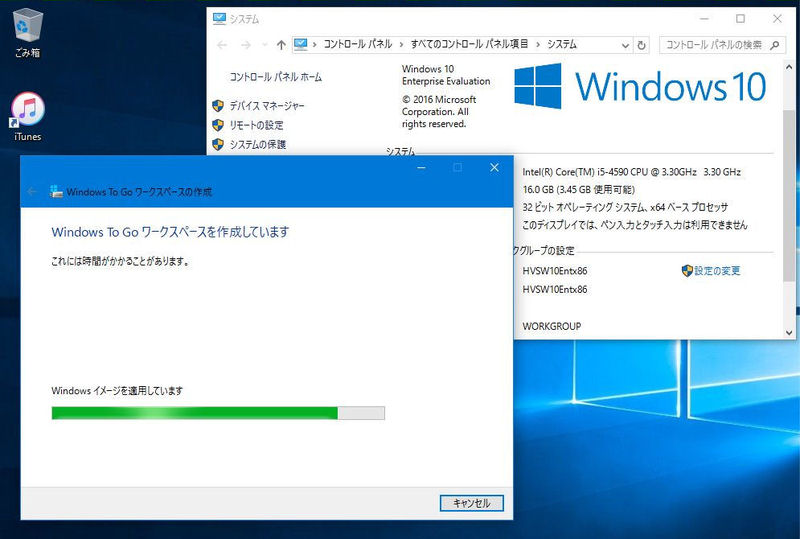Open リモートの設定 link
The width and height of the screenshot is (800, 539).
point(256,125)
